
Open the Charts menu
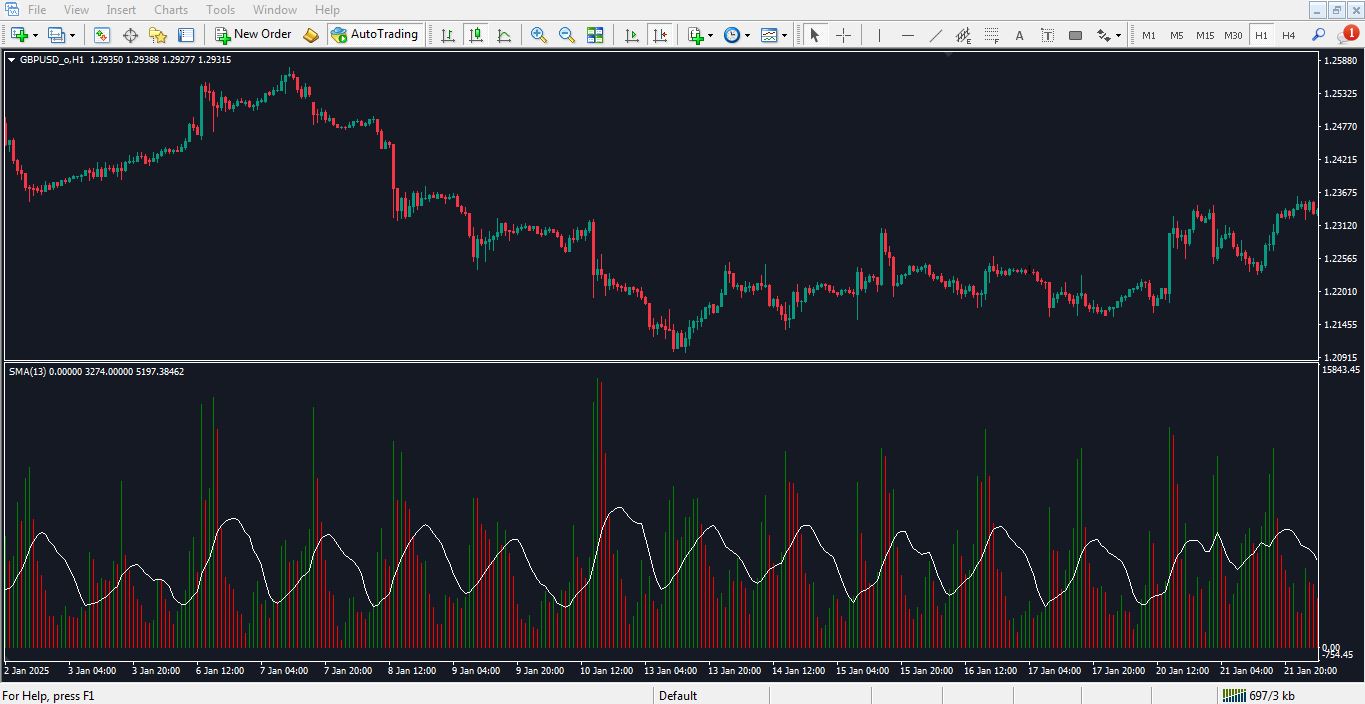pos(171,10)
